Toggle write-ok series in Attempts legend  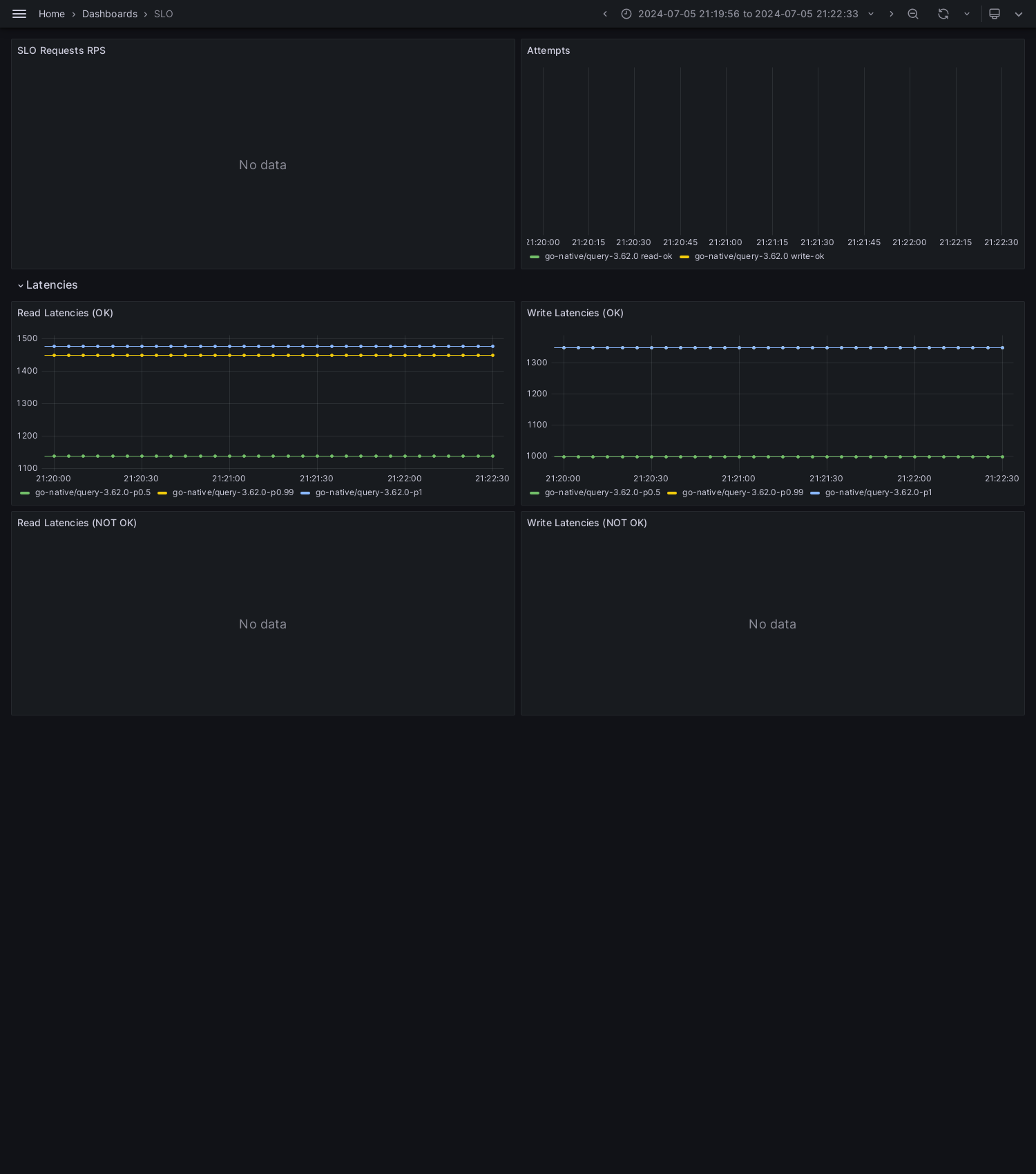pos(759,256)
